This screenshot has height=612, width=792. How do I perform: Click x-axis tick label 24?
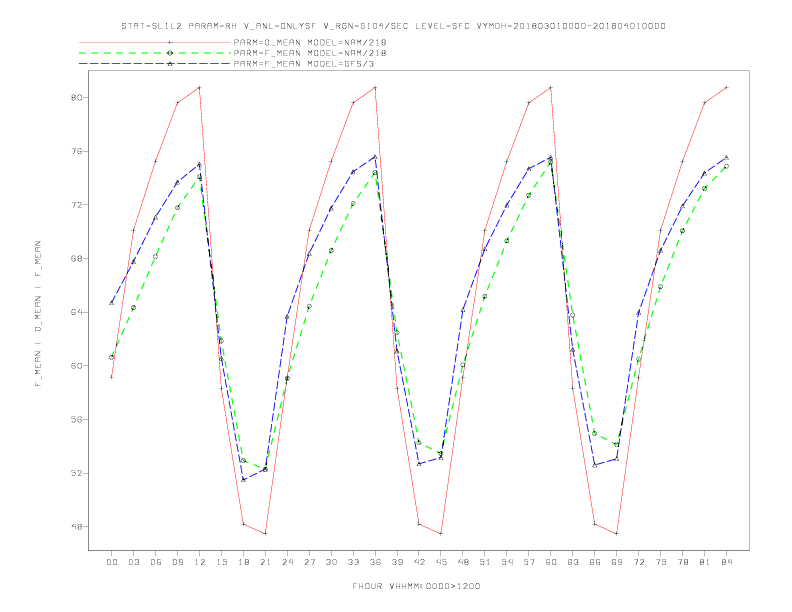pos(287,562)
